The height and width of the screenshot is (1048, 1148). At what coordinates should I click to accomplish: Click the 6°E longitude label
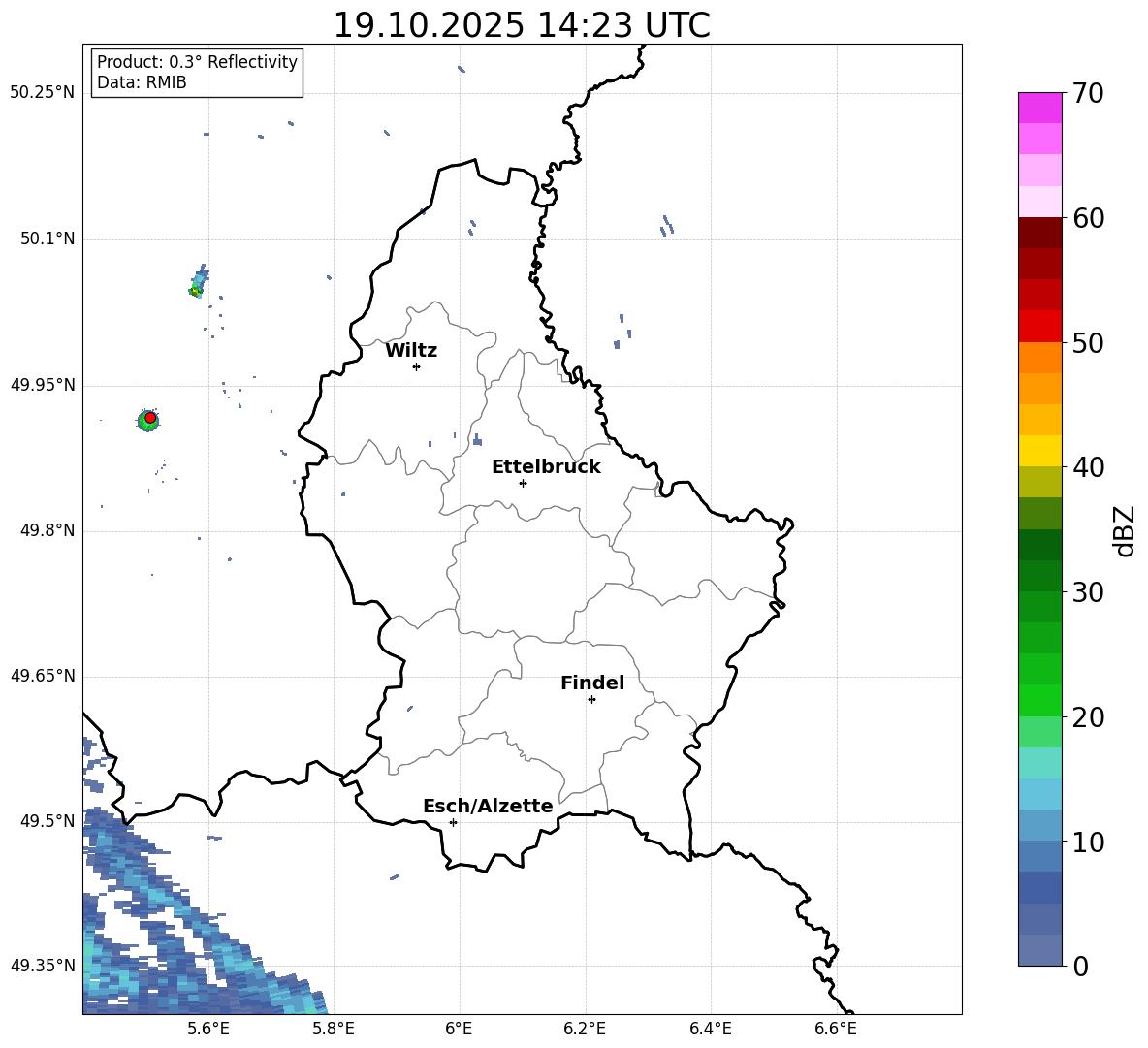[459, 1029]
